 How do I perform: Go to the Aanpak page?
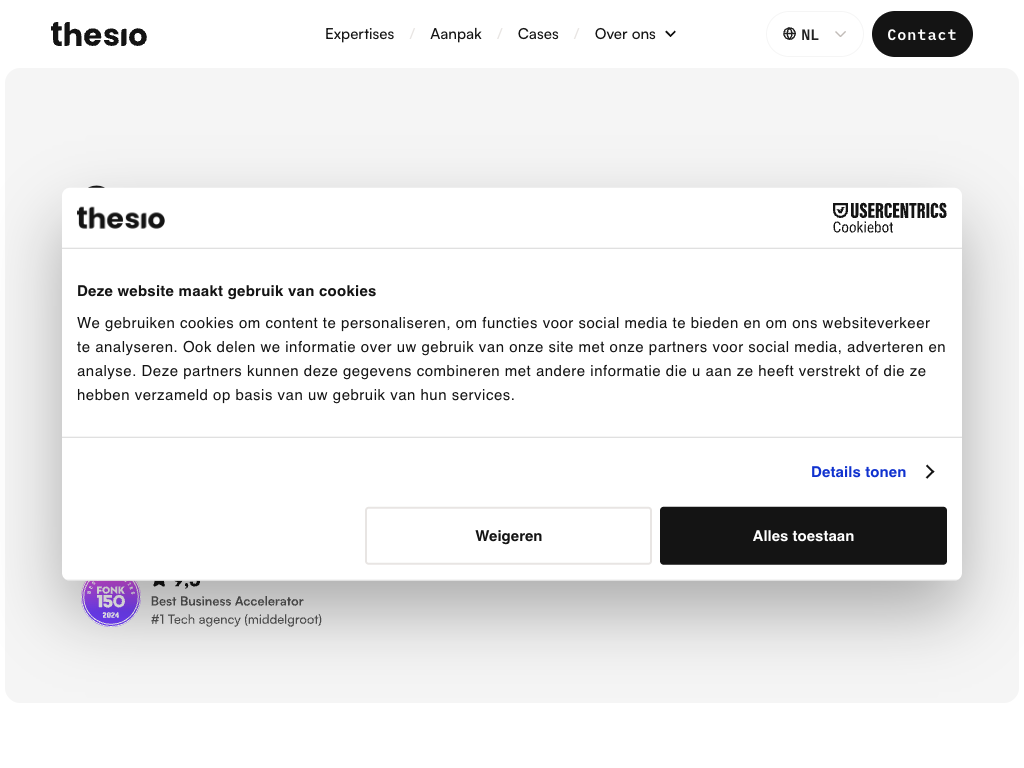coord(455,34)
